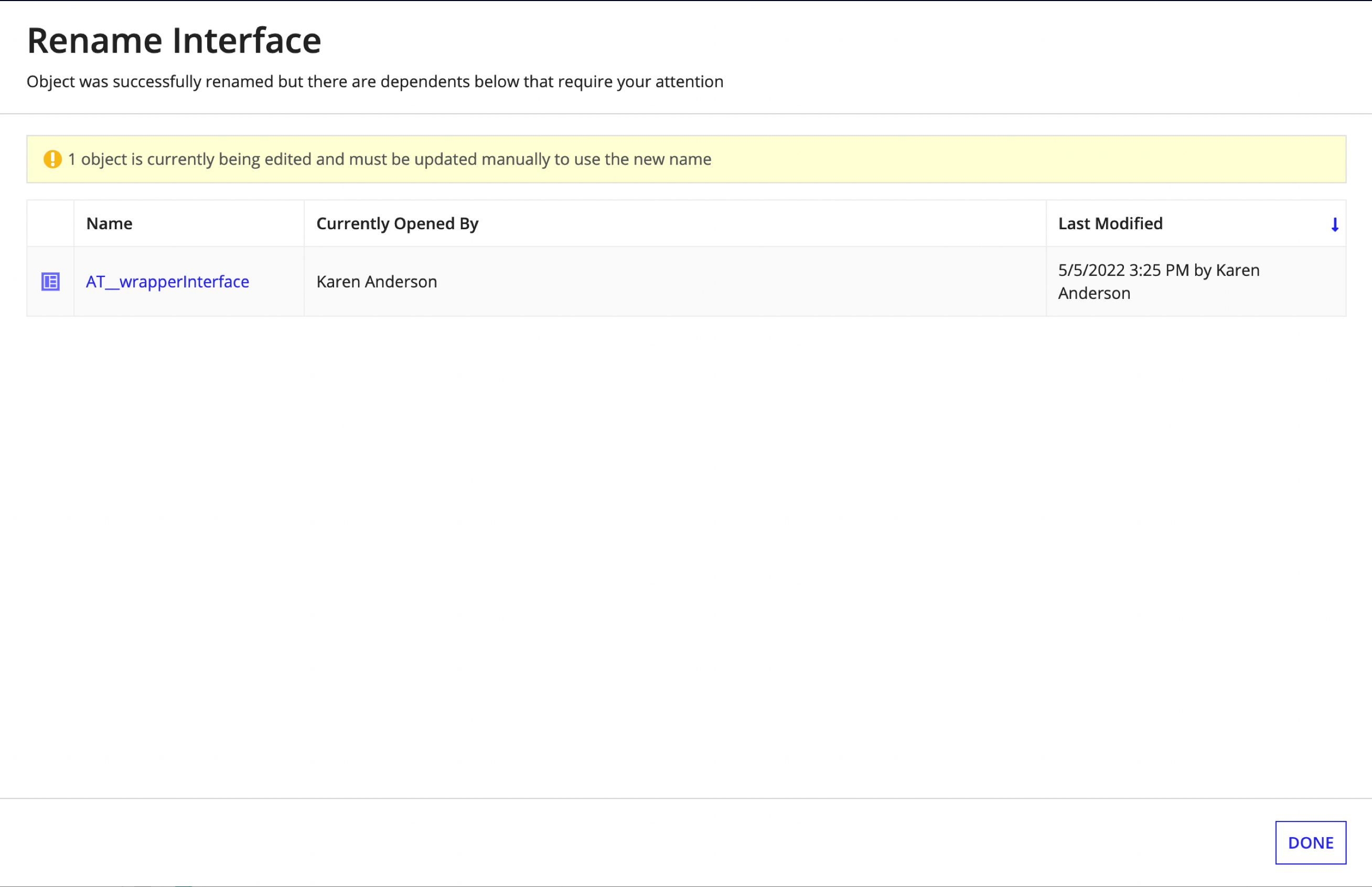
Task: Click the 'Object was successfully renamed' subtitle text
Action: pyautogui.click(x=375, y=82)
